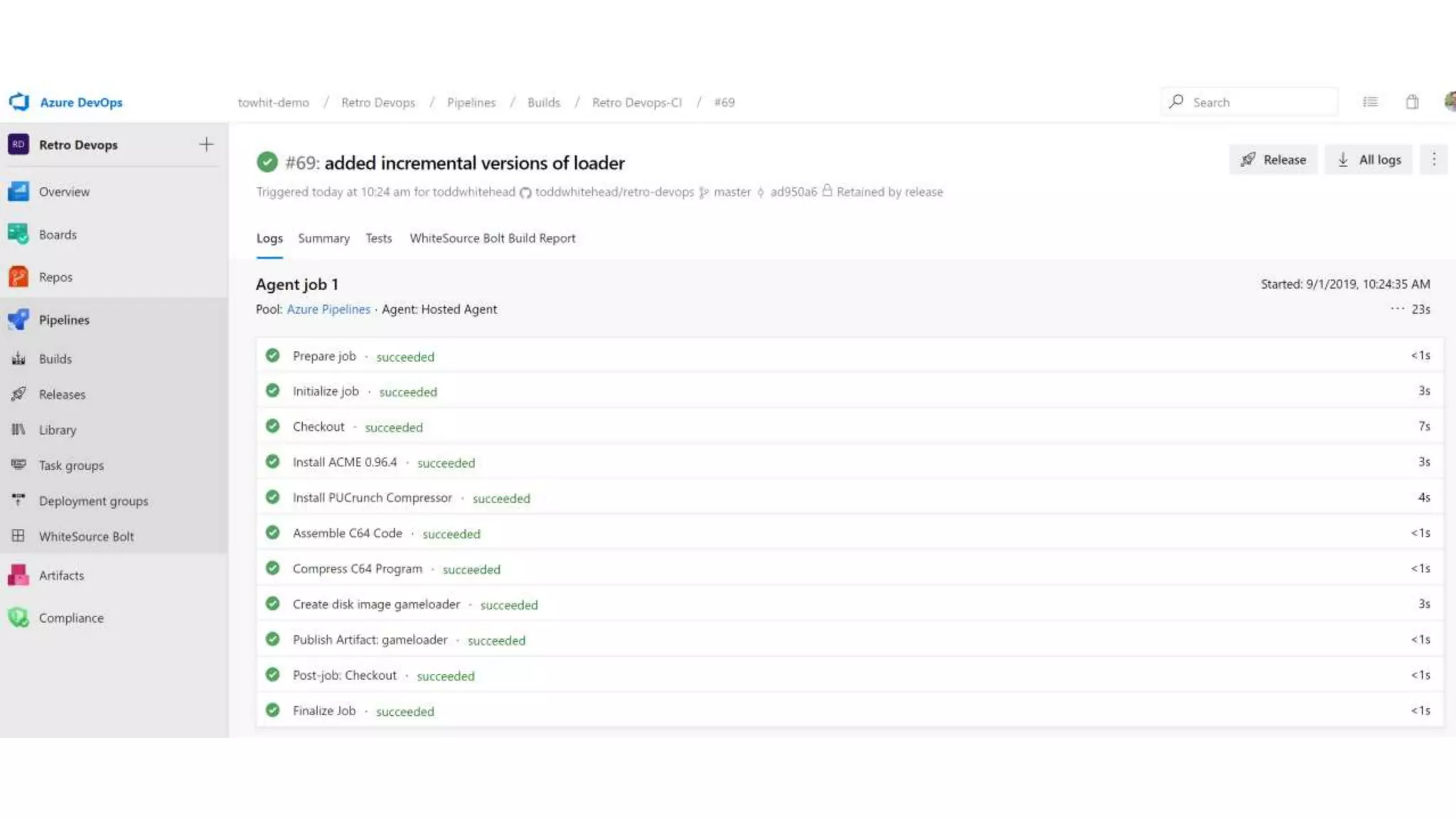The image size is (1456, 819).
Task: Download All logs
Action: click(x=1369, y=159)
